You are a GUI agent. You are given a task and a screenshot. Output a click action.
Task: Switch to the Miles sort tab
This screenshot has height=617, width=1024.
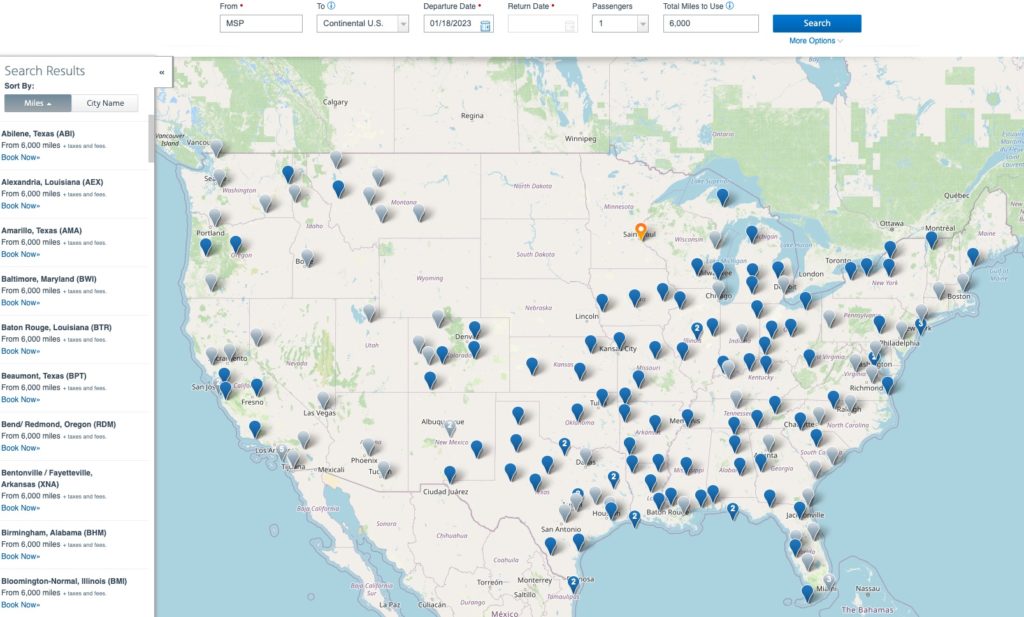click(37, 102)
